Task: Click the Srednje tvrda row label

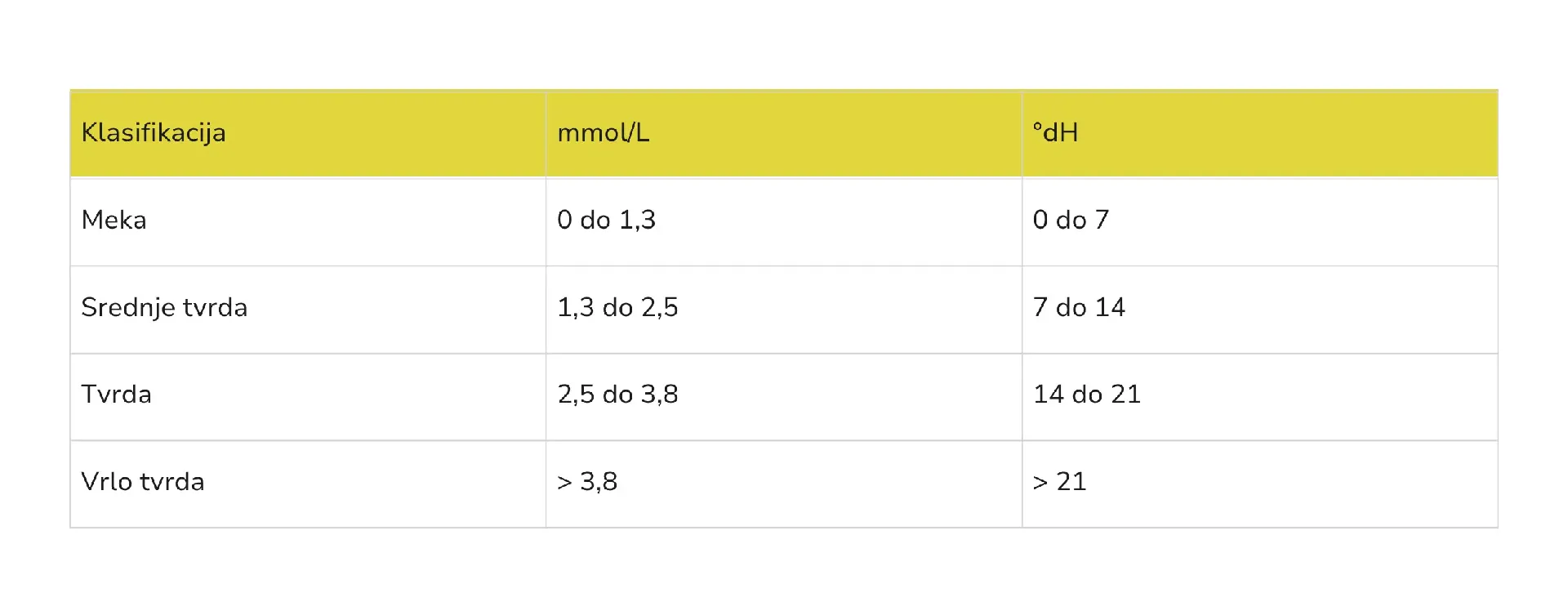Action: [x=164, y=307]
